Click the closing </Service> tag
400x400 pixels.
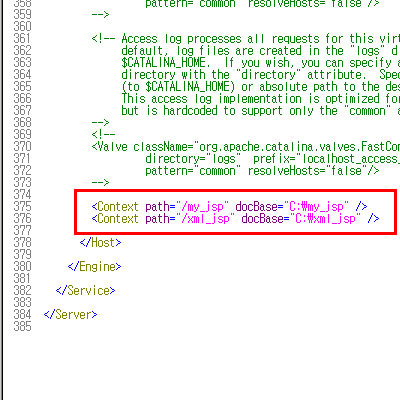pos(85,291)
